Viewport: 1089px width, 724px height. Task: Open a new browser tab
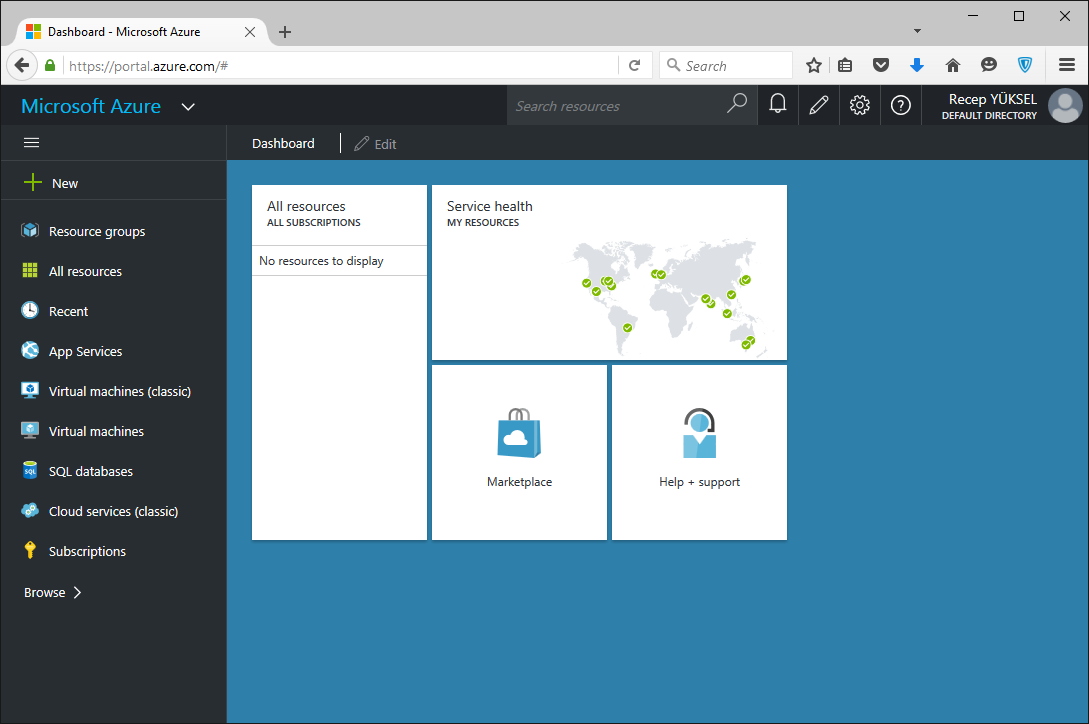click(x=285, y=32)
